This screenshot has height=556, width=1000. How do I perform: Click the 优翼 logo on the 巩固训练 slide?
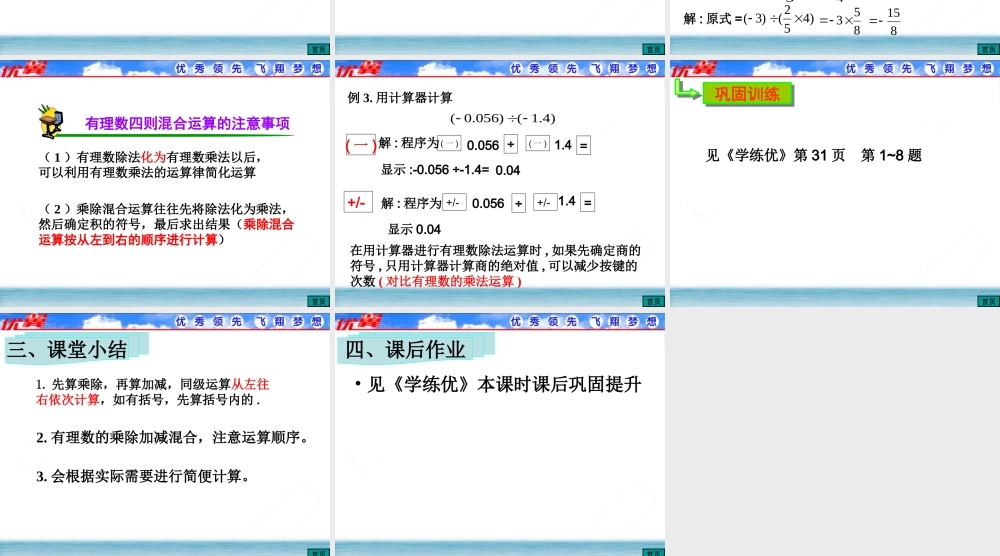tap(694, 69)
